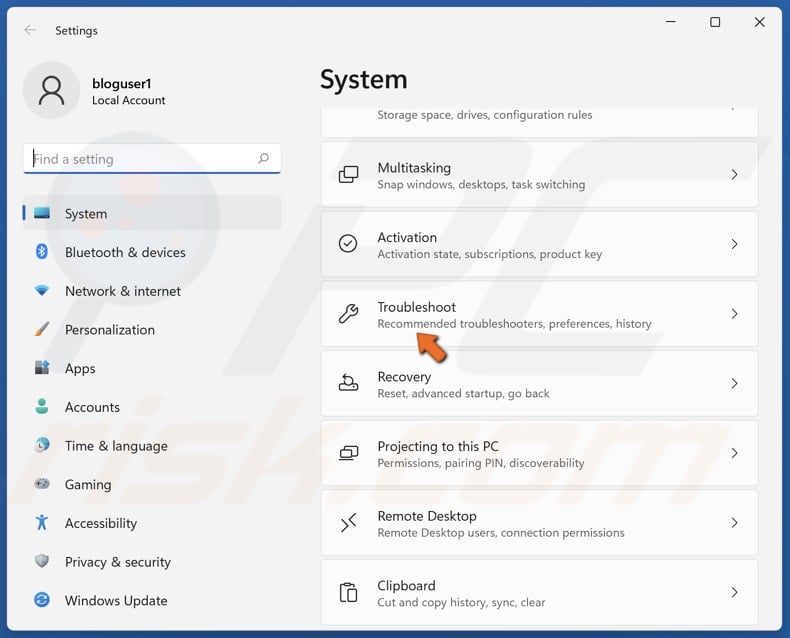Open Accounts settings category

click(x=92, y=407)
